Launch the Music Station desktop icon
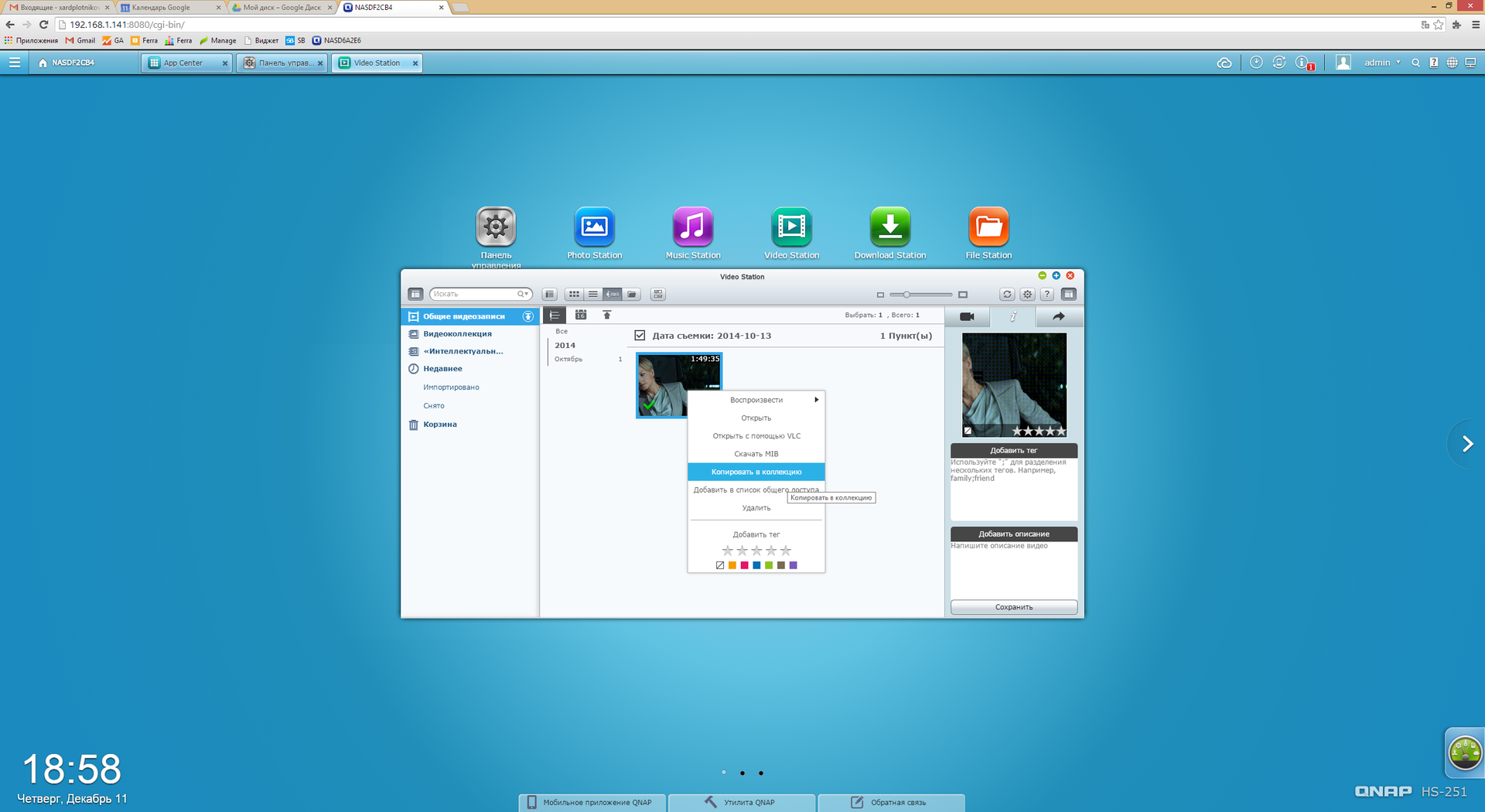 click(692, 227)
